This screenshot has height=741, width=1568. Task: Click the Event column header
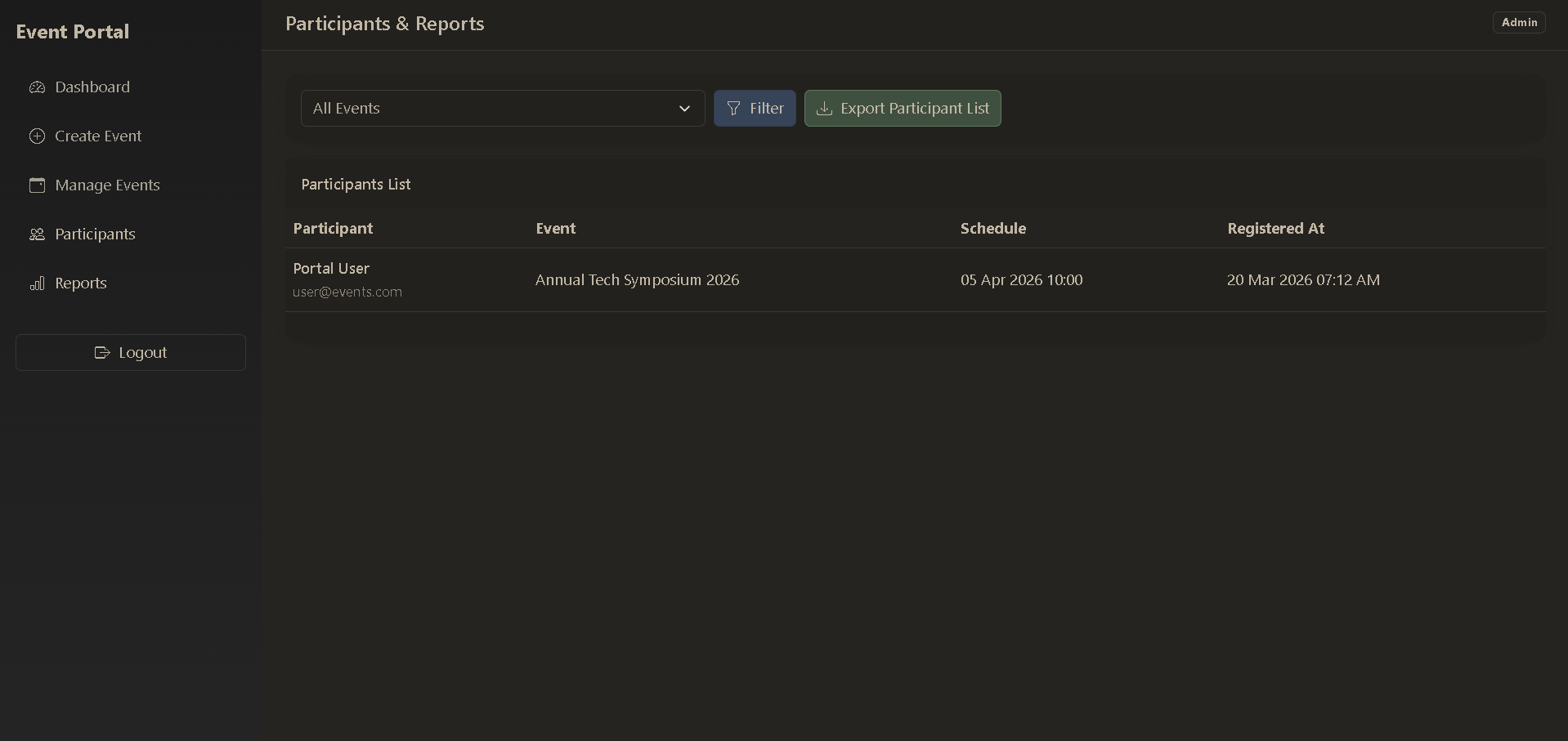[556, 229]
